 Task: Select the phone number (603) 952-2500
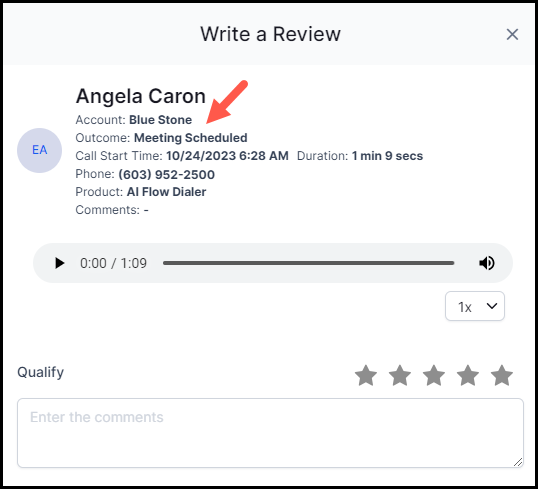(x=166, y=174)
